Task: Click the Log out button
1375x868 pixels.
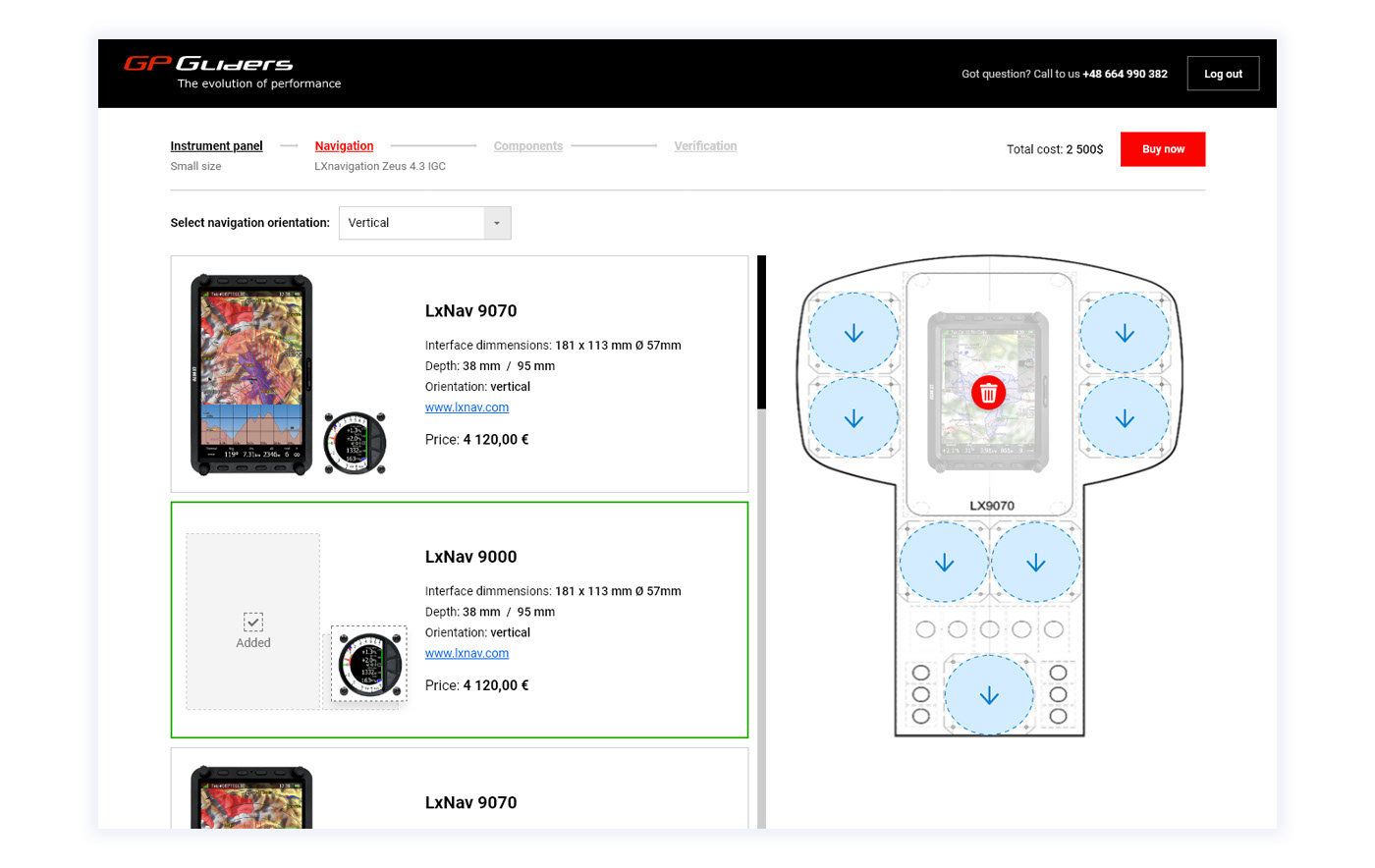Action: click(x=1223, y=74)
